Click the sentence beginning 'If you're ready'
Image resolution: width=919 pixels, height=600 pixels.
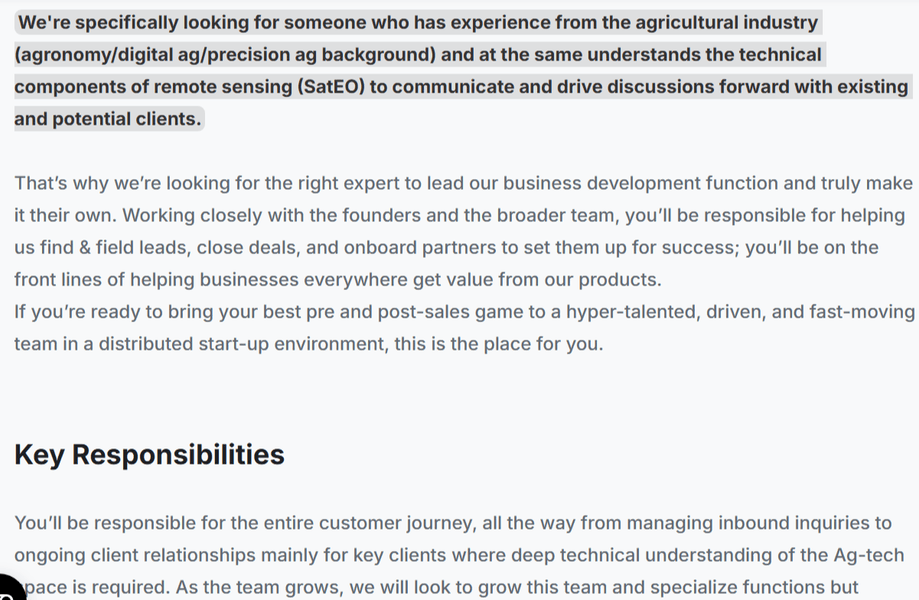coord(464,328)
